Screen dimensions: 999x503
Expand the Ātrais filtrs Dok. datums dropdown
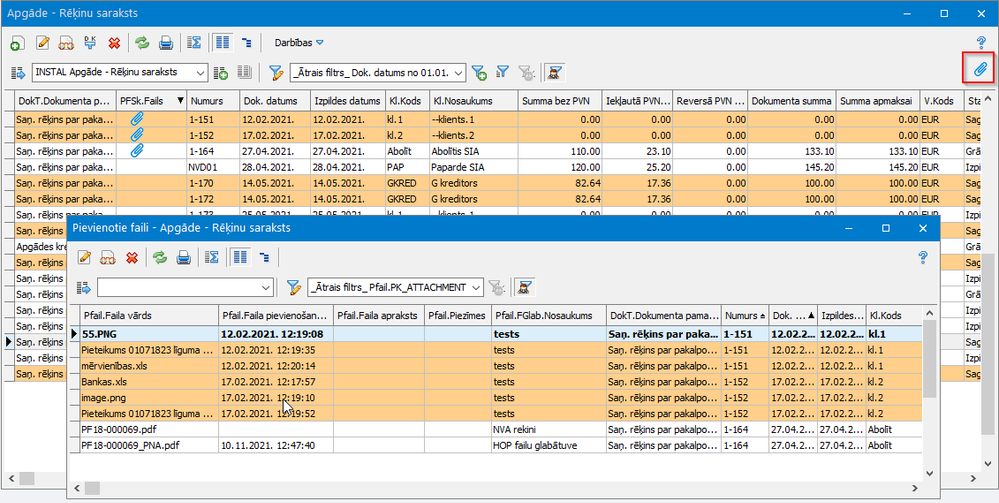click(x=459, y=72)
